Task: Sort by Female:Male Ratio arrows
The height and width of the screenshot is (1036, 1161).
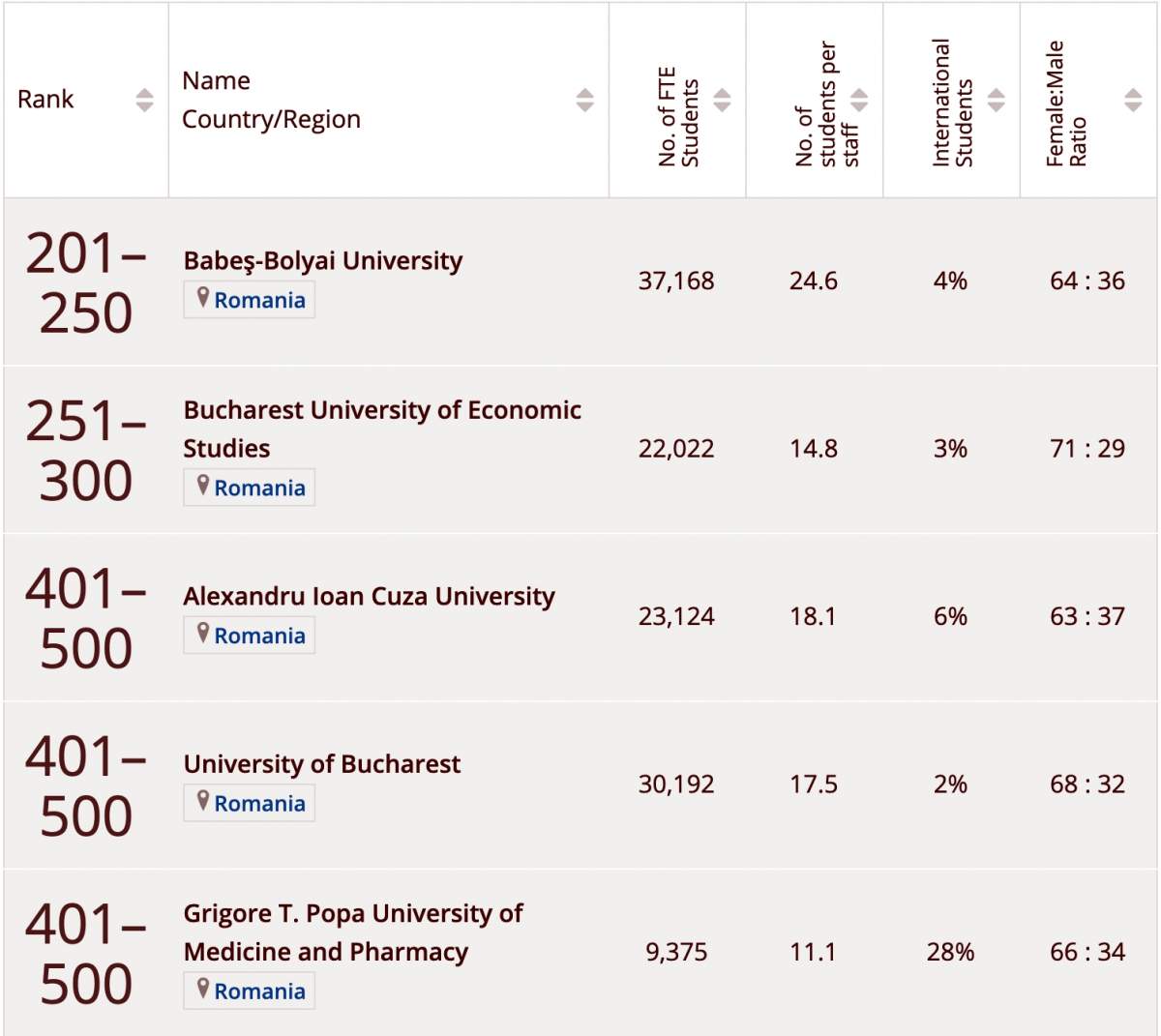Action: pyautogui.click(x=1133, y=100)
